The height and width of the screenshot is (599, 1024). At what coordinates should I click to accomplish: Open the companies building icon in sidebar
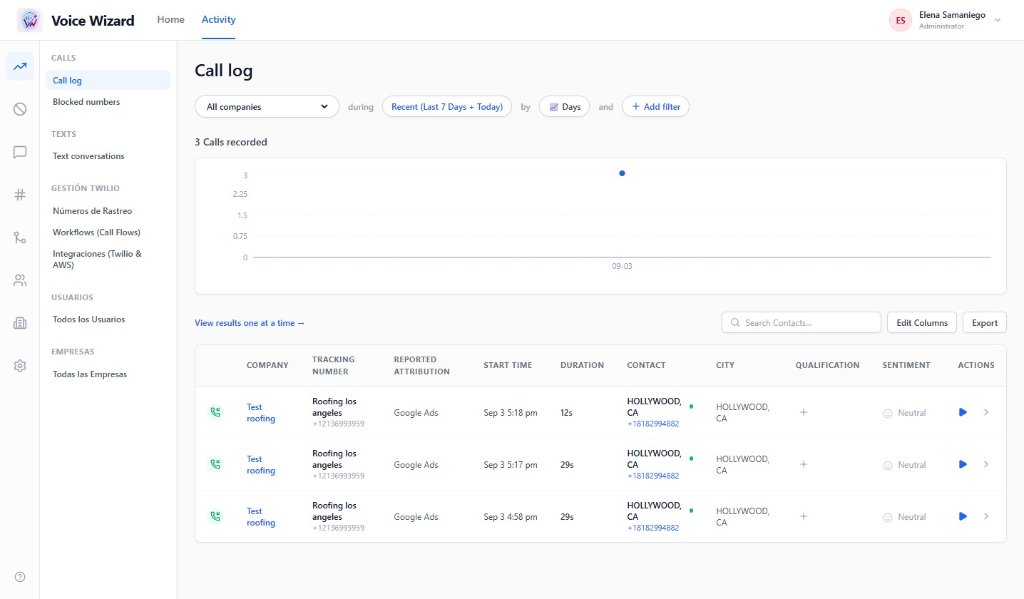tap(20, 323)
